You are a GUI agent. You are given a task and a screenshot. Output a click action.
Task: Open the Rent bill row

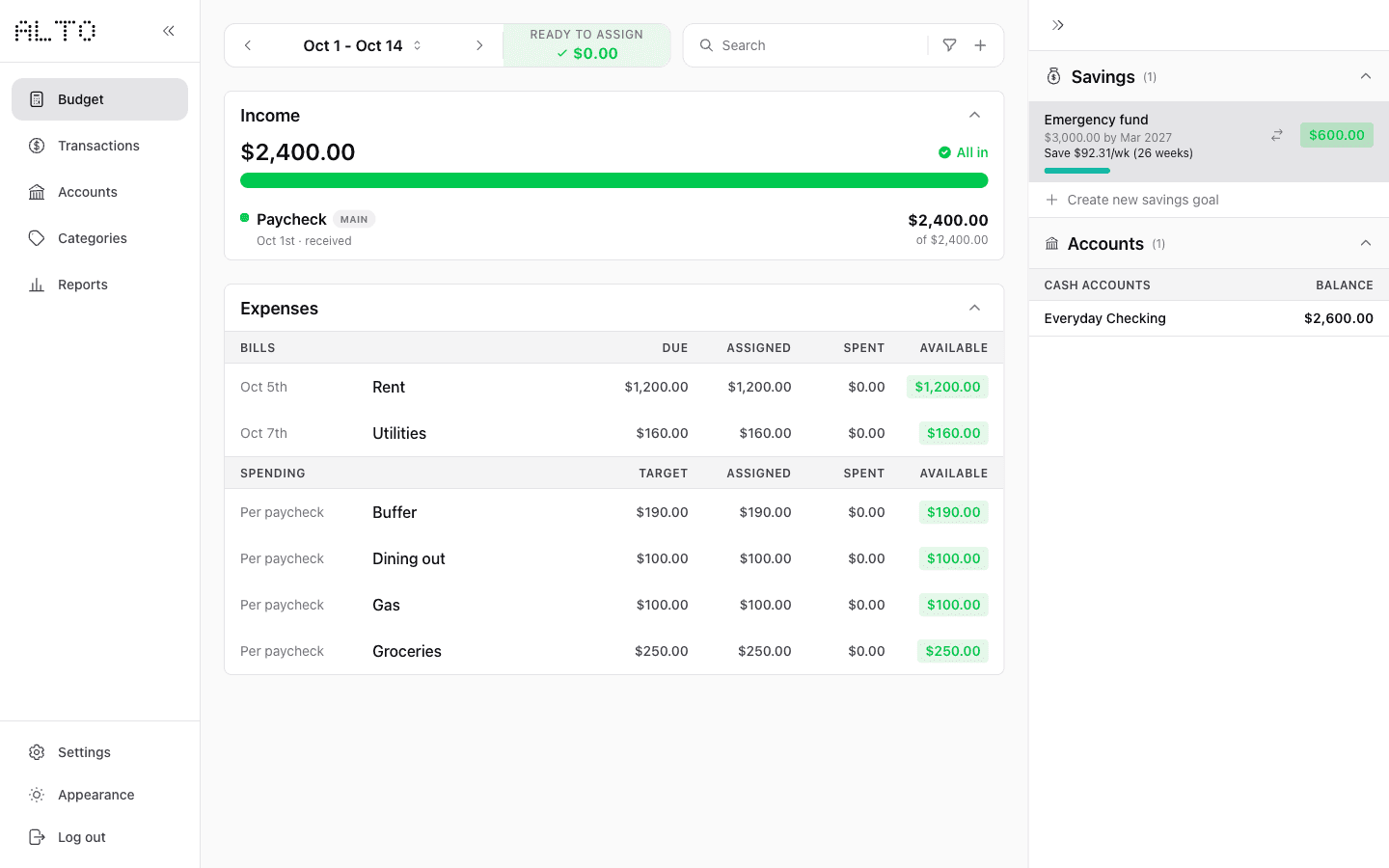(613, 387)
